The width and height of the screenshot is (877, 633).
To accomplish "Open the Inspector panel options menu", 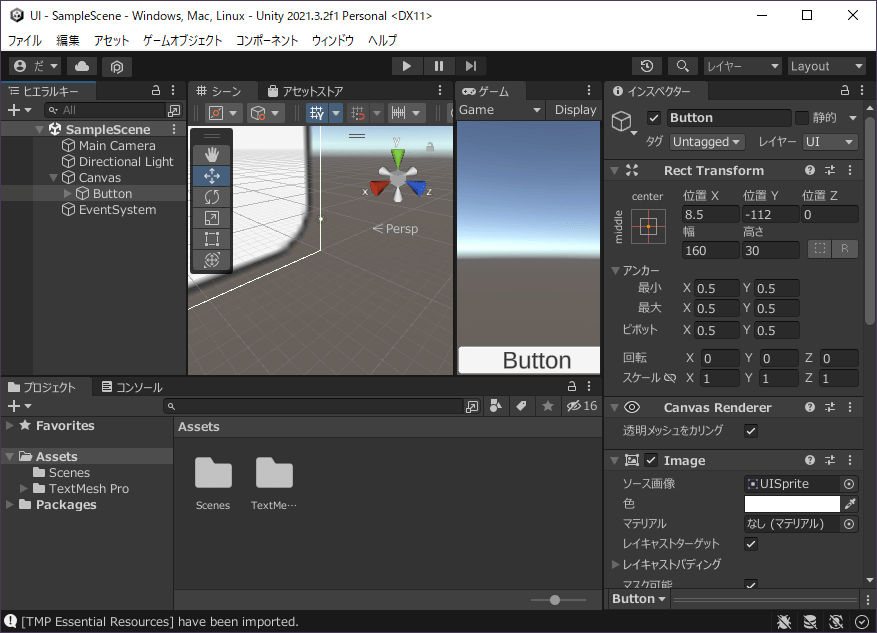I will [x=862, y=91].
